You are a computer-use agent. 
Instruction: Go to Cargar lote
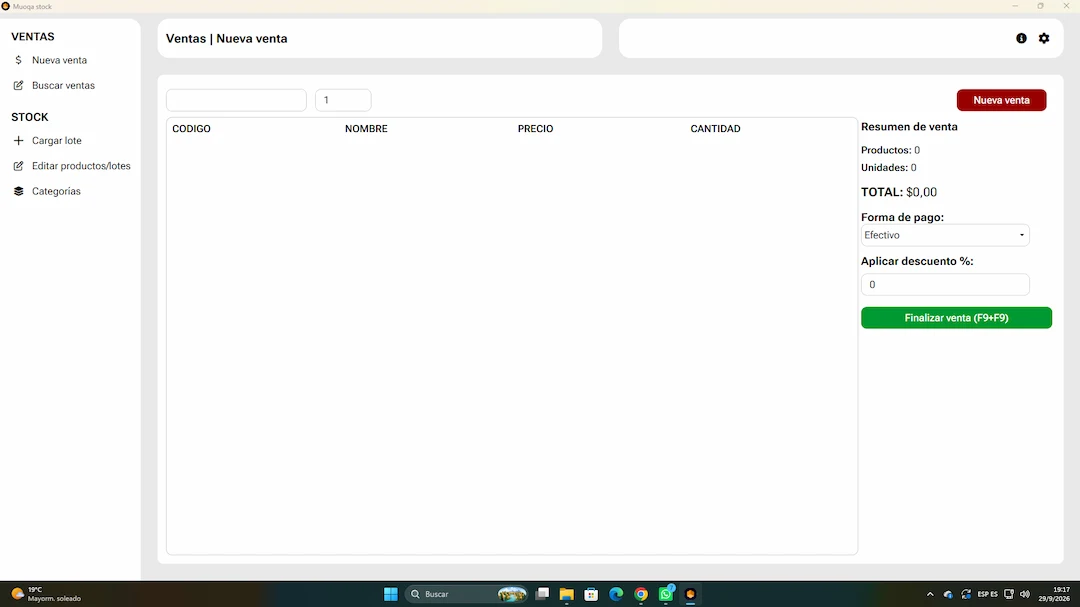(x=56, y=141)
